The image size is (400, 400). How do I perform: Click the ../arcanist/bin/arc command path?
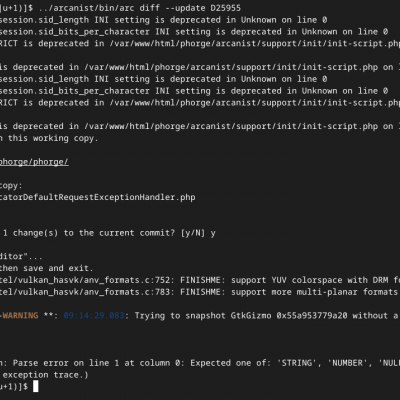[86, 8]
